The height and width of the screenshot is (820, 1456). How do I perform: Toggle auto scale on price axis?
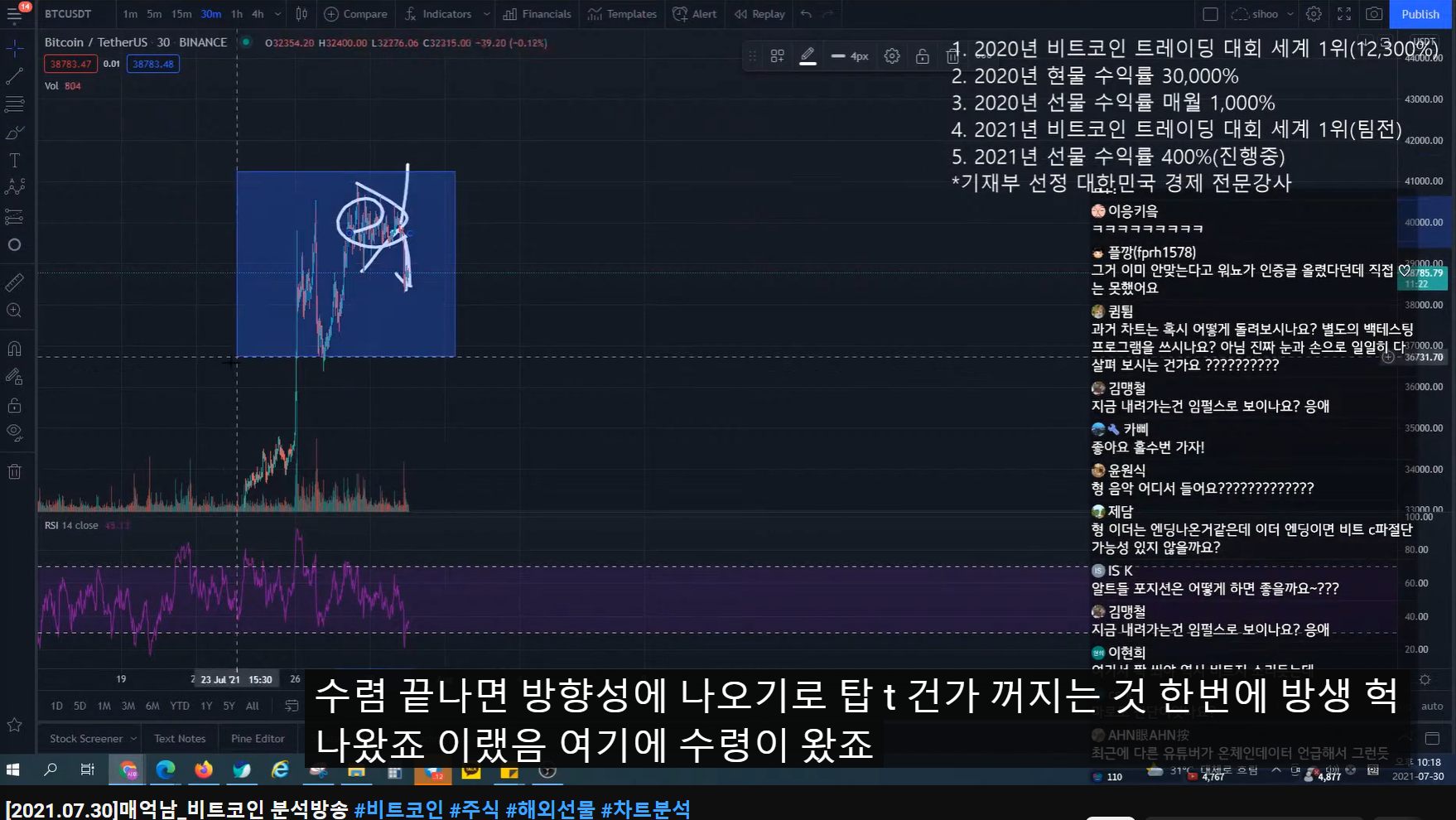pos(1432,706)
